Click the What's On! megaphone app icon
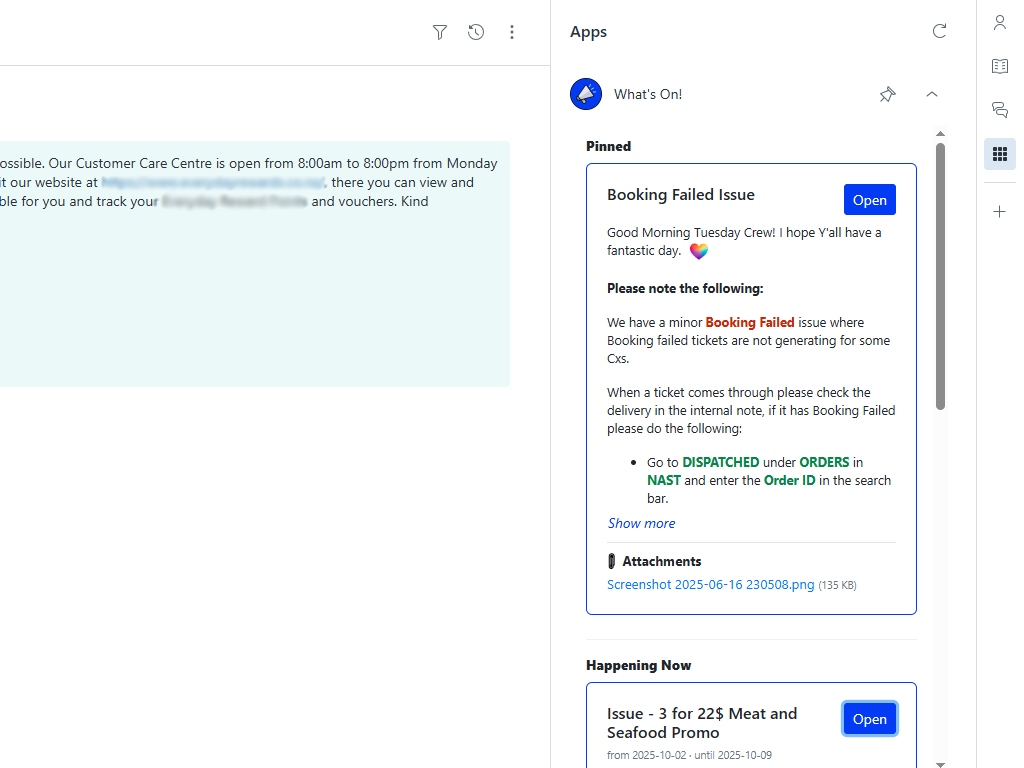This screenshot has height=768, width=1024. pos(586,94)
